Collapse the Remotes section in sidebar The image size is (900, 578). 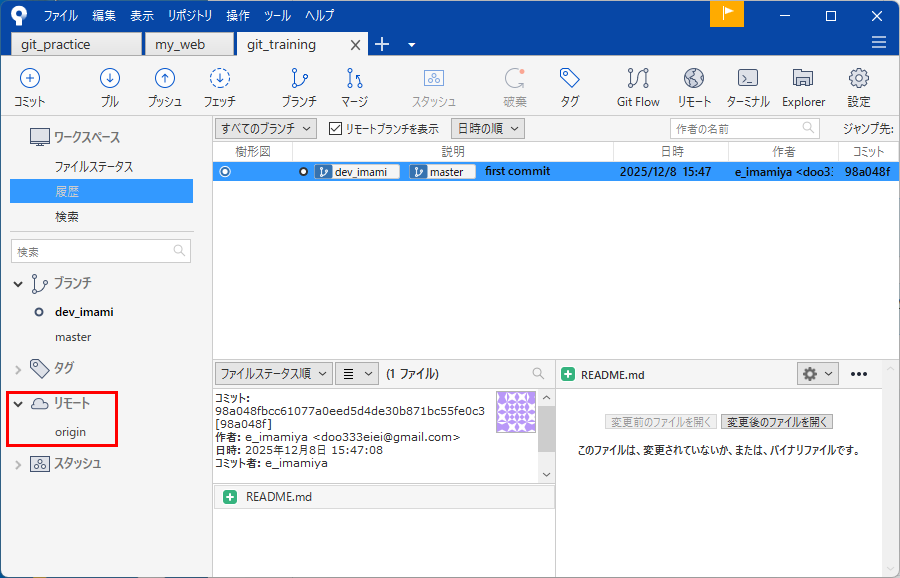pos(18,403)
